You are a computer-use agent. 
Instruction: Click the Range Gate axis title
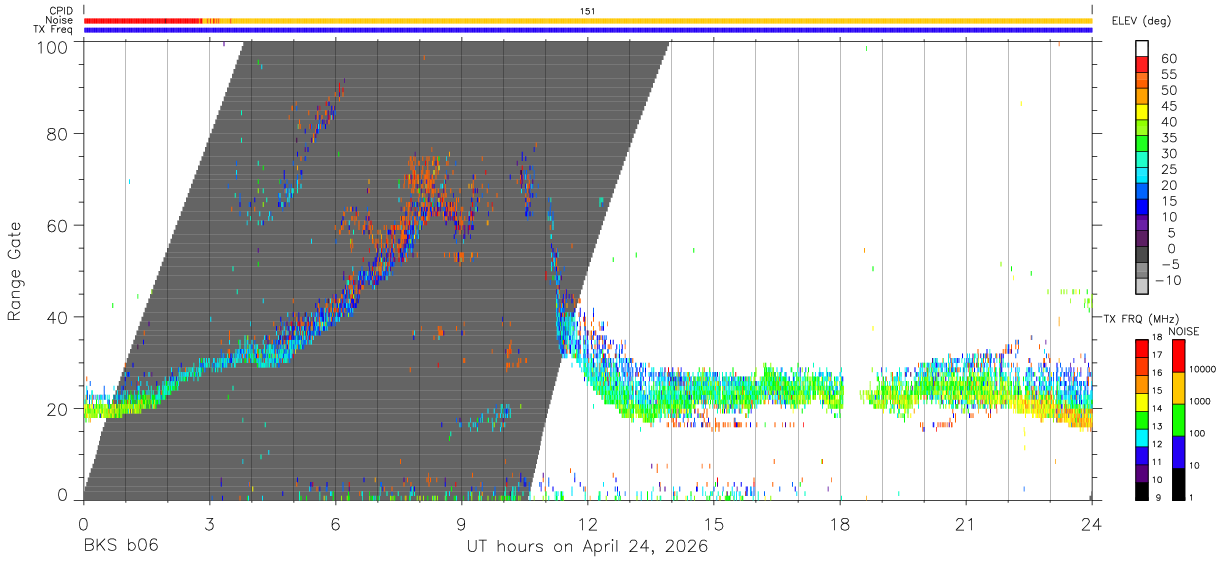coord(15,272)
